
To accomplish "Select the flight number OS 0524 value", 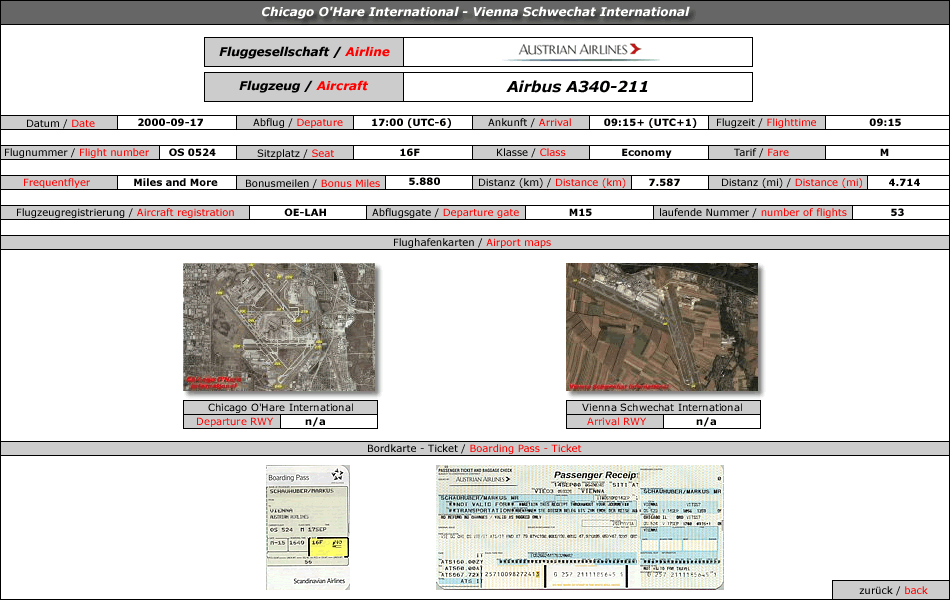I will 190,153.
